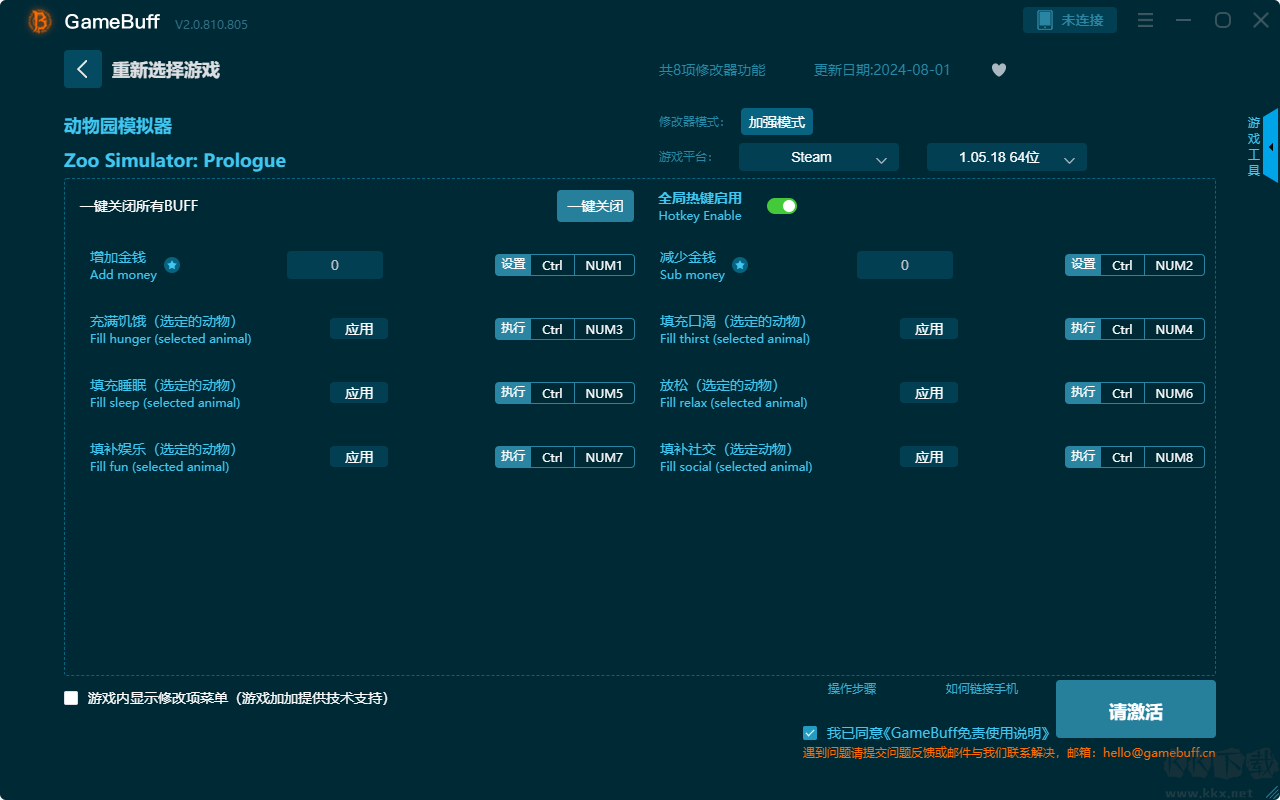Open the 1.05.18 64位 version dropdown
The image size is (1280, 800).
[1007, 157]
